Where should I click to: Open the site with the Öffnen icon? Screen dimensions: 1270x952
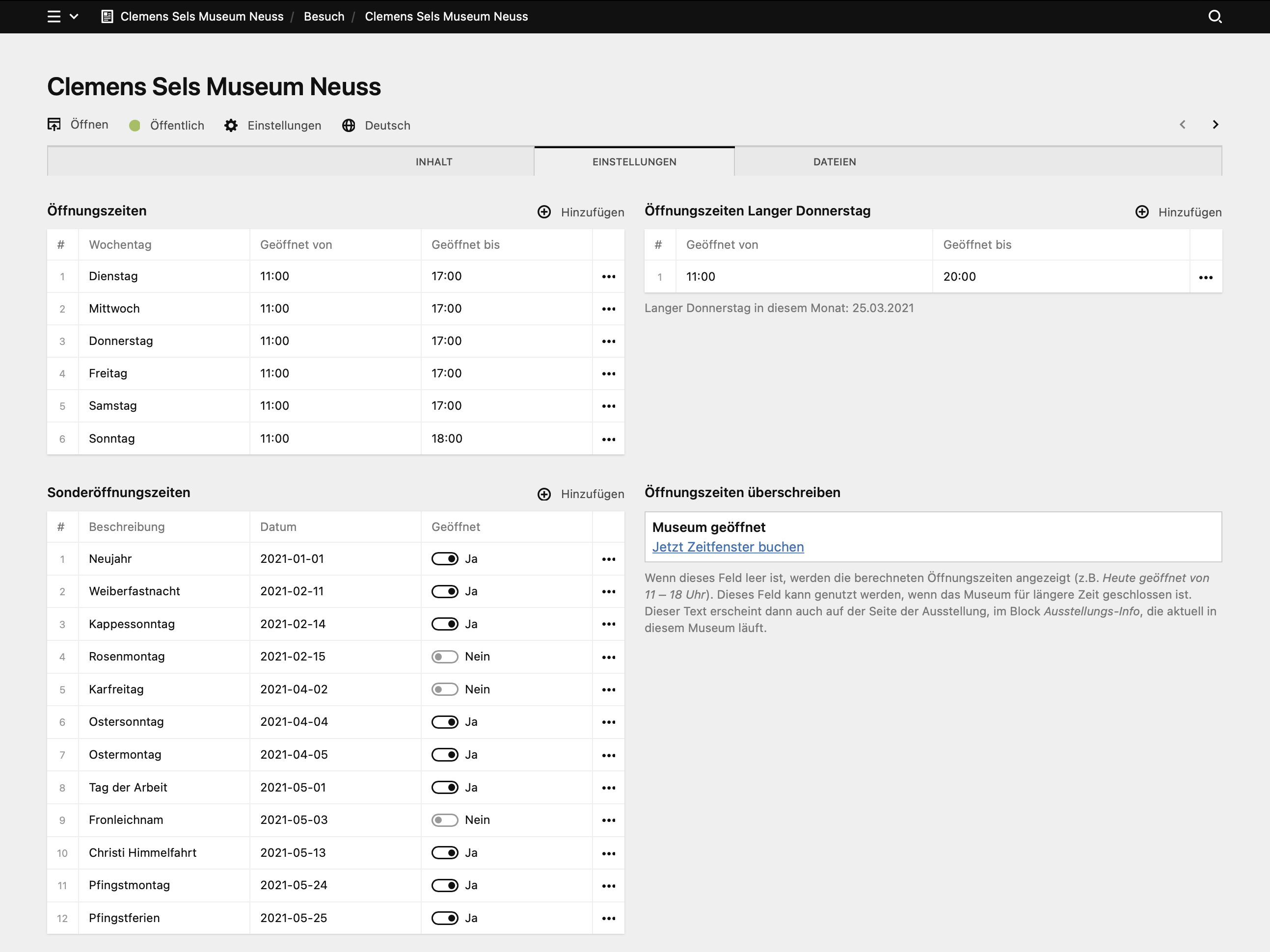pos(54,125)
